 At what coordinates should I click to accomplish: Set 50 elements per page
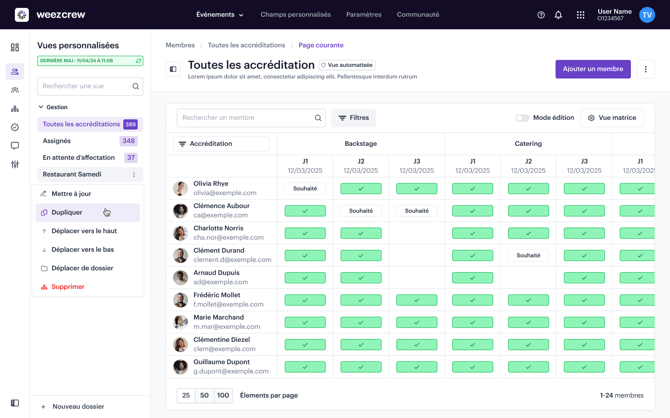204,395
